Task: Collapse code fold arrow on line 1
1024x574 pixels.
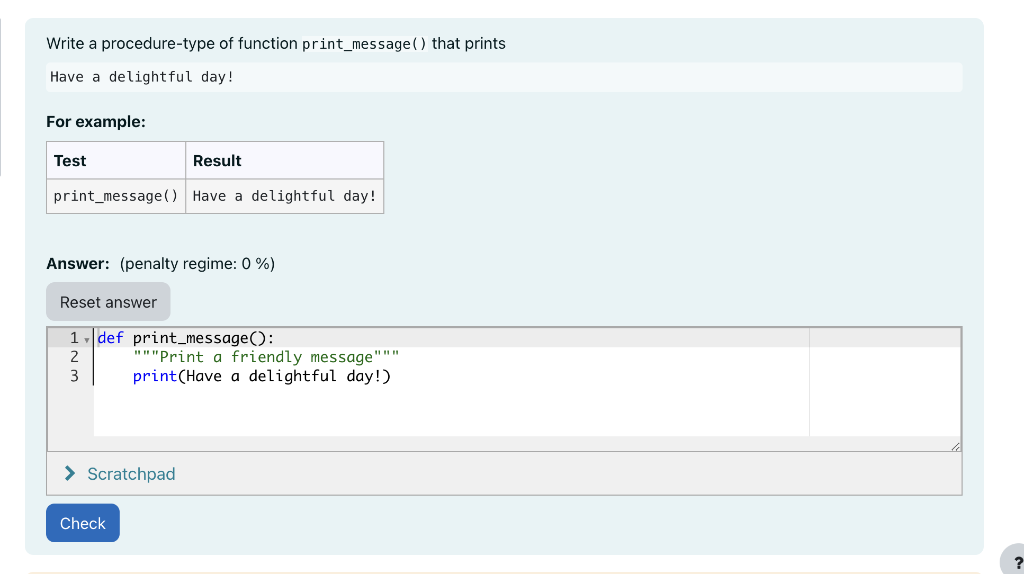Action: click(x=87, y=339)
